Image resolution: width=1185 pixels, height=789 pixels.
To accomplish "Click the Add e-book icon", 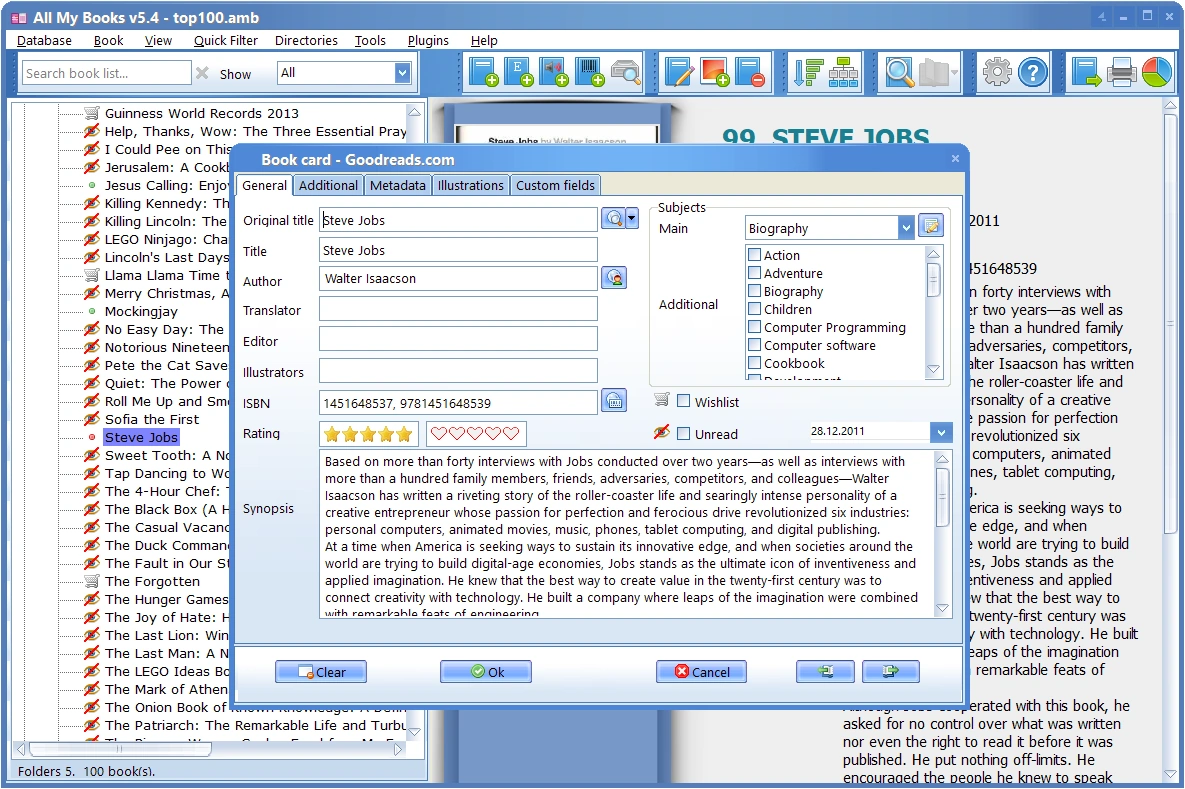I will [518, 73].
